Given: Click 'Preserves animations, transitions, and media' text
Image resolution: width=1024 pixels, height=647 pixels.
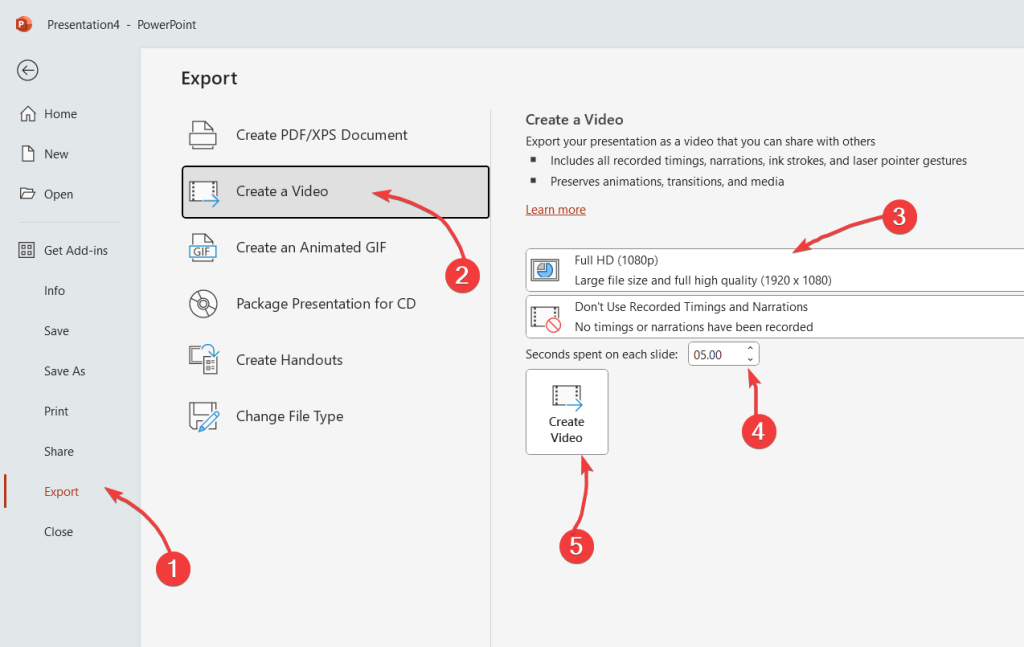Looking at the screenshot, I should [x=667, y=181].
